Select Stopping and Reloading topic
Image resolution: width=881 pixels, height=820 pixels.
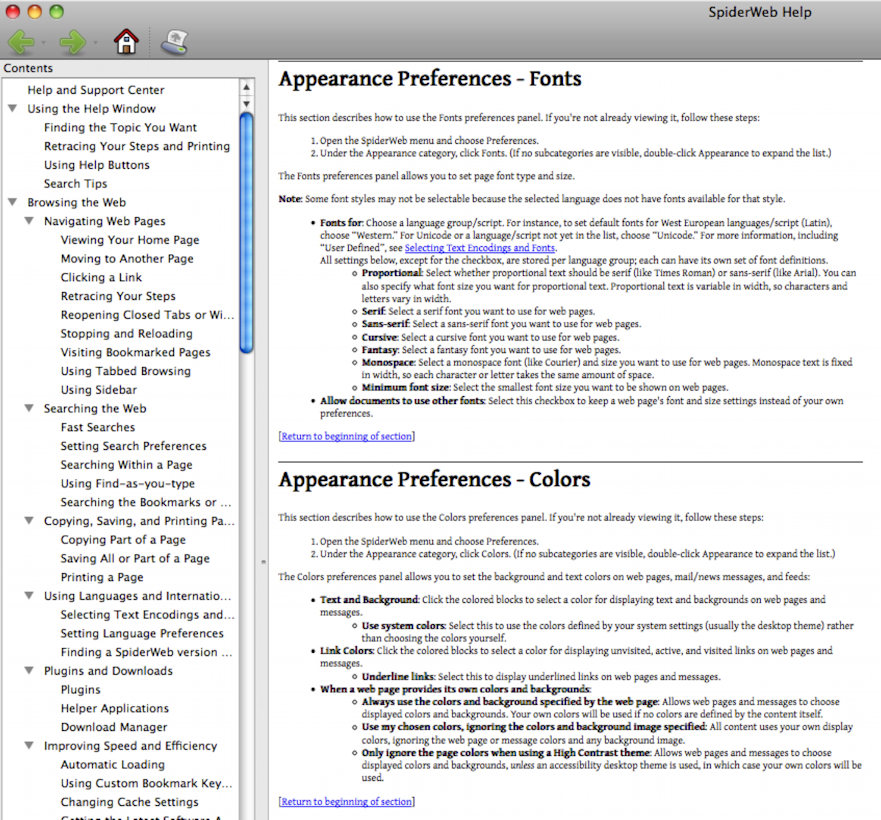pos(126,333)
